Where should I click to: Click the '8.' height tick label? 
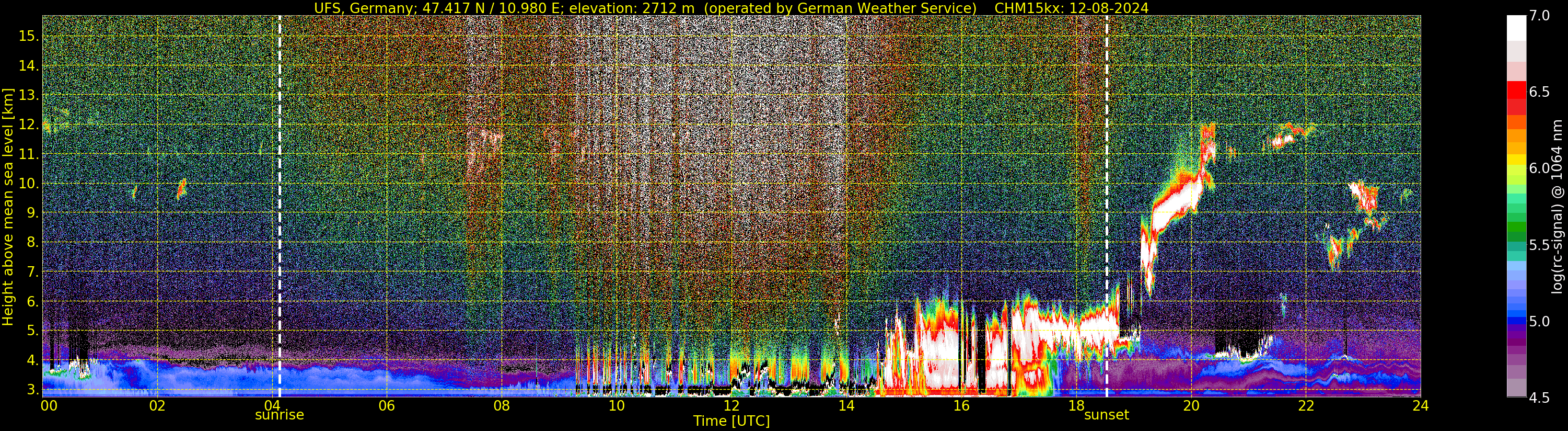coord(32,242)
